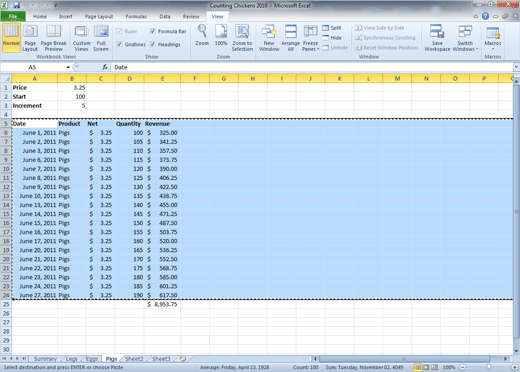Open Page Break Preview
This screenshot has width=520, height=372.
pos(54,38)
